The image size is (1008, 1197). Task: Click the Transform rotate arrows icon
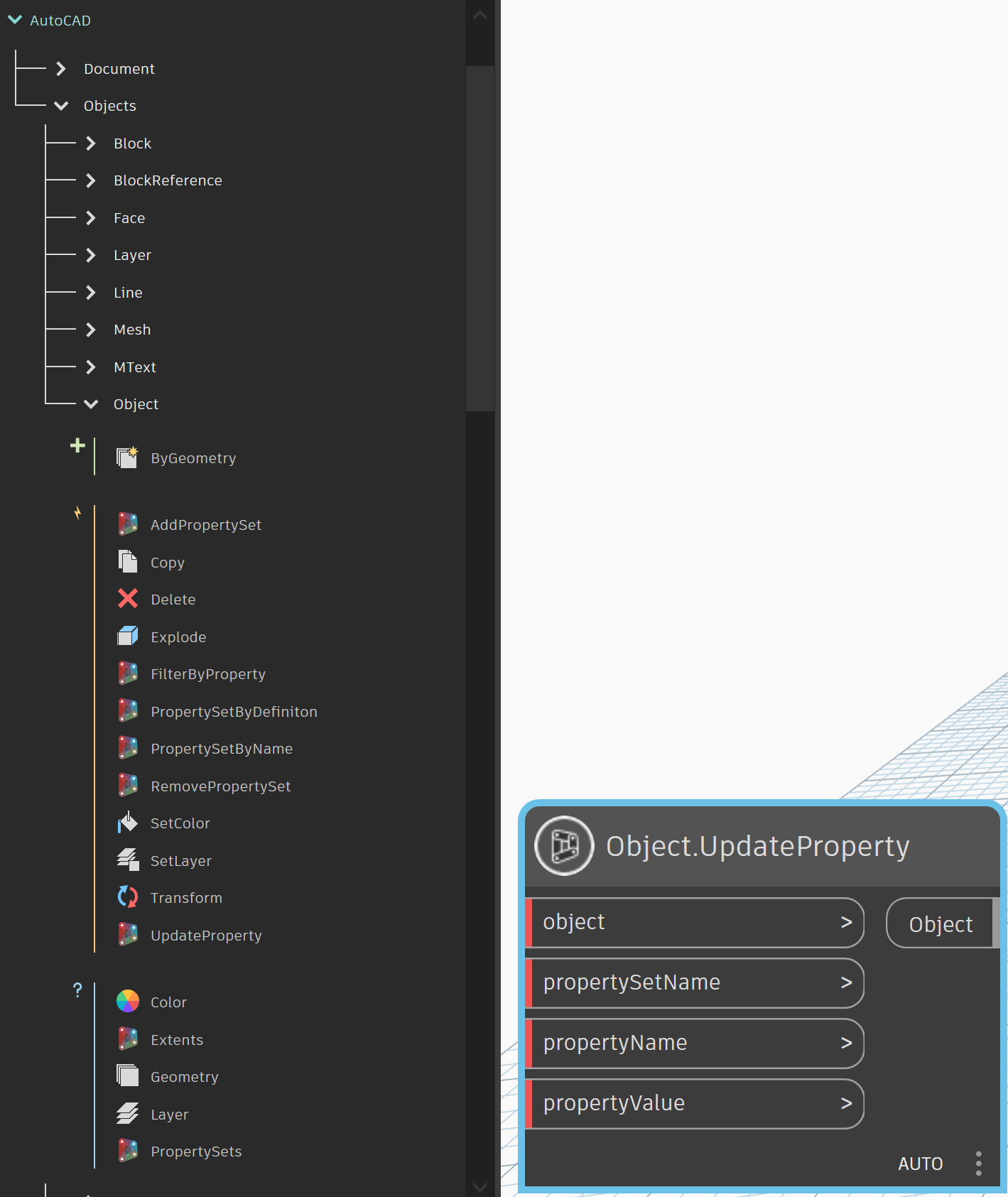(128, 897)
